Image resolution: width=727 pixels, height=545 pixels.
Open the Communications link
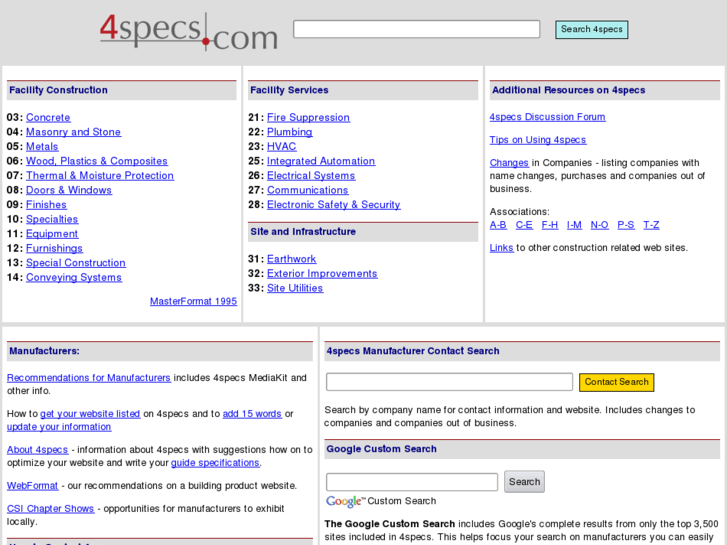click(307, 190)
